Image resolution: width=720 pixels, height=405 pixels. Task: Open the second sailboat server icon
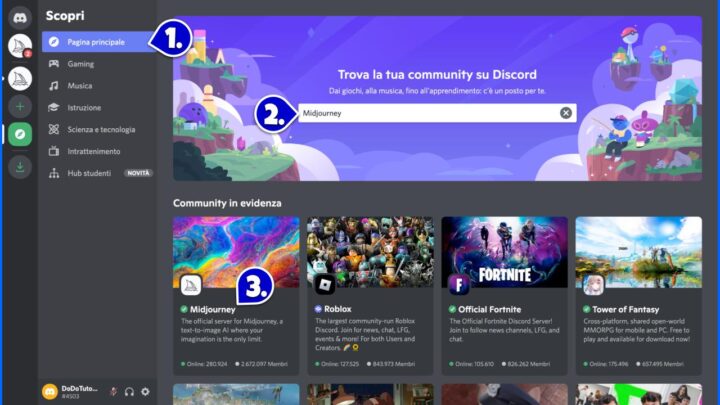pos(20,79)
